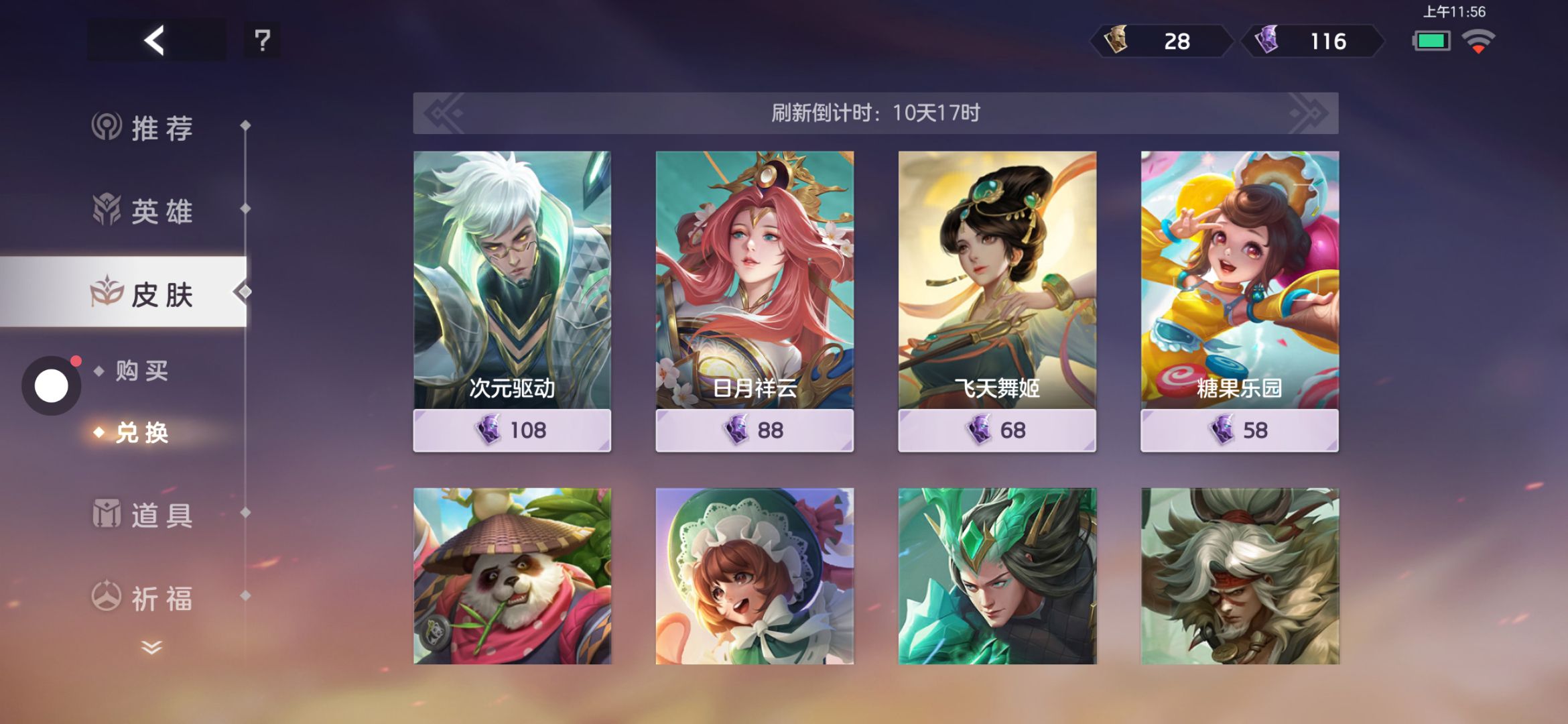Open the 道具 items section
This screenshot has height=724, width=1568.
(x=143, y=514)
